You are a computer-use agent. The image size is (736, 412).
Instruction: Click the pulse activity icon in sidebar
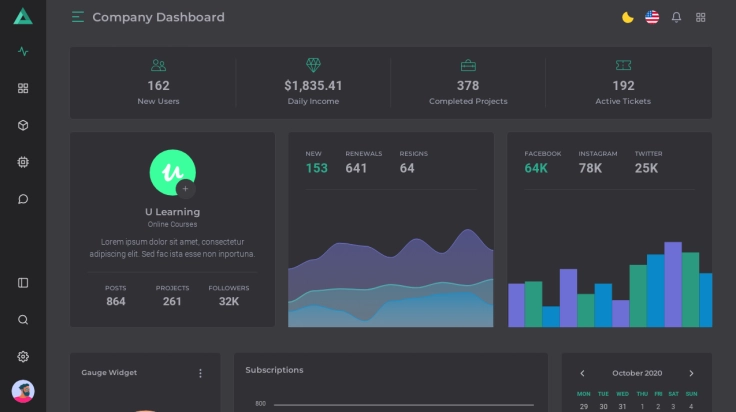tap(23, 51)
